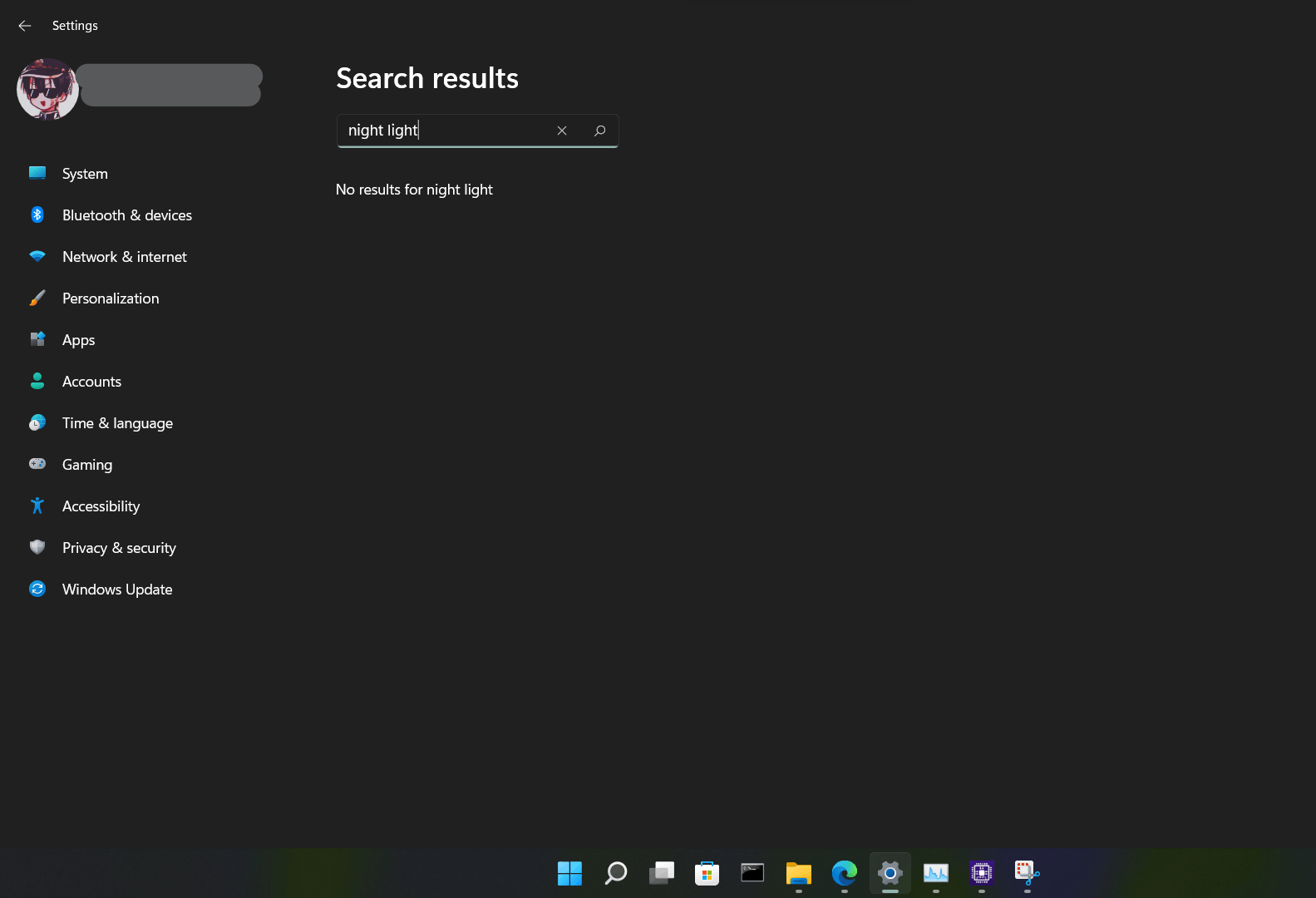Open Bluetooth & devices settings
Screen dimensions: 1316x898
126,215
